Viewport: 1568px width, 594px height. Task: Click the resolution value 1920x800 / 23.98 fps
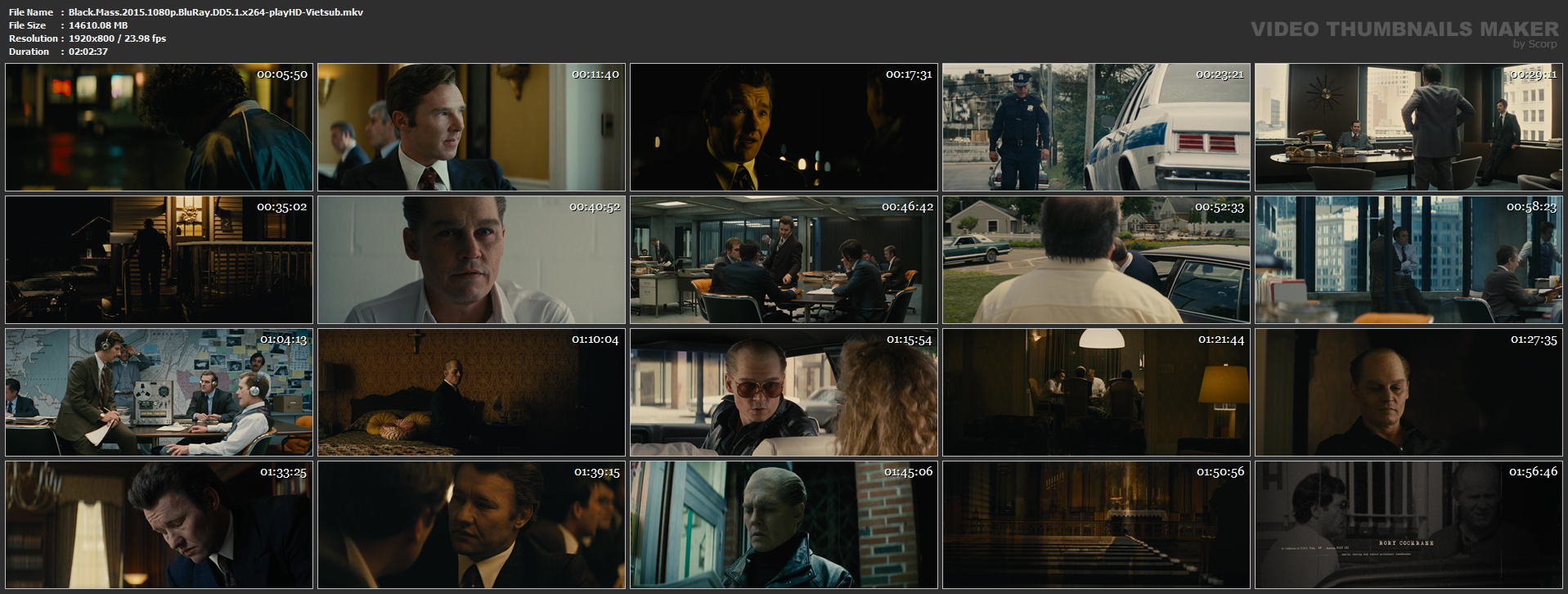[x=117, y=38]
